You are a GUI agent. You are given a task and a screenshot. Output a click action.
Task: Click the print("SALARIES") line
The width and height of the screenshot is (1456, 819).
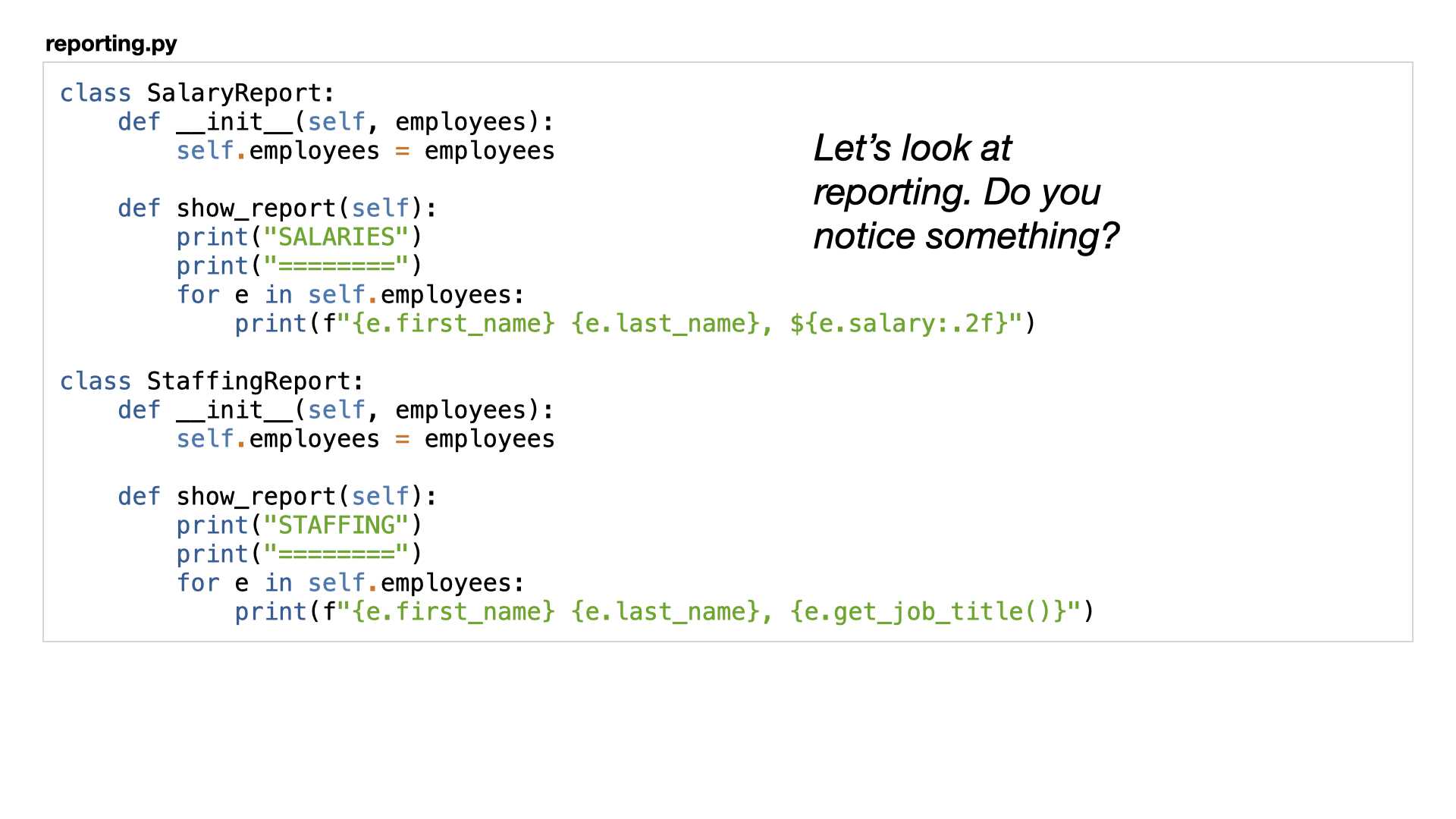click(x=300, y=237)
